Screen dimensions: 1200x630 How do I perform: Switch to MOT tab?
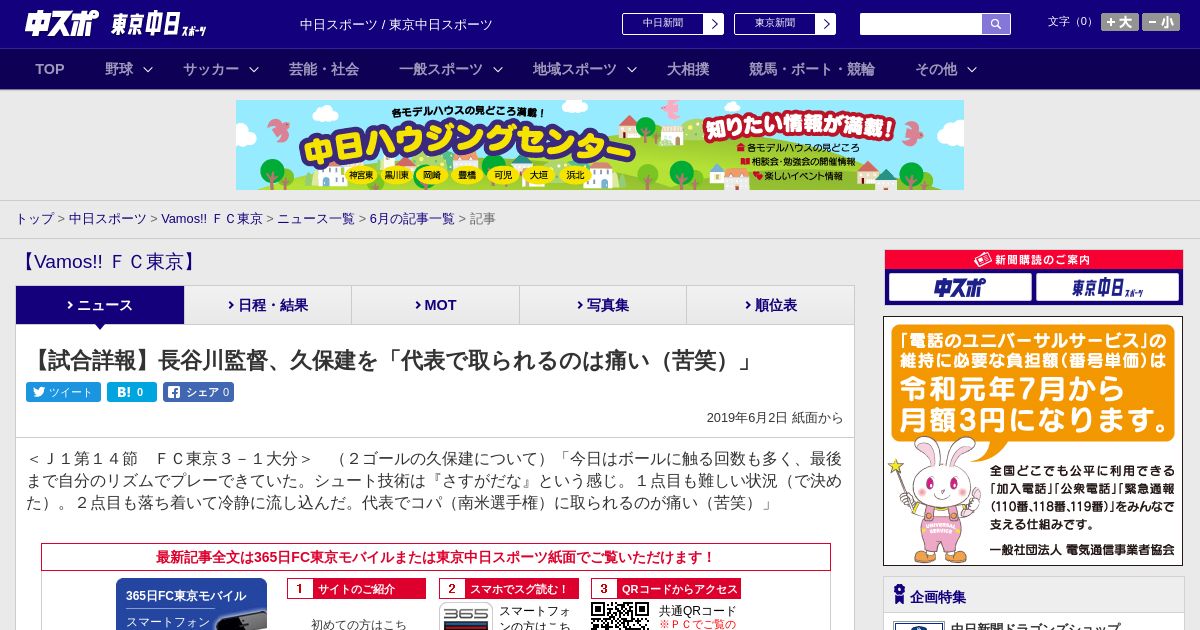436,305
